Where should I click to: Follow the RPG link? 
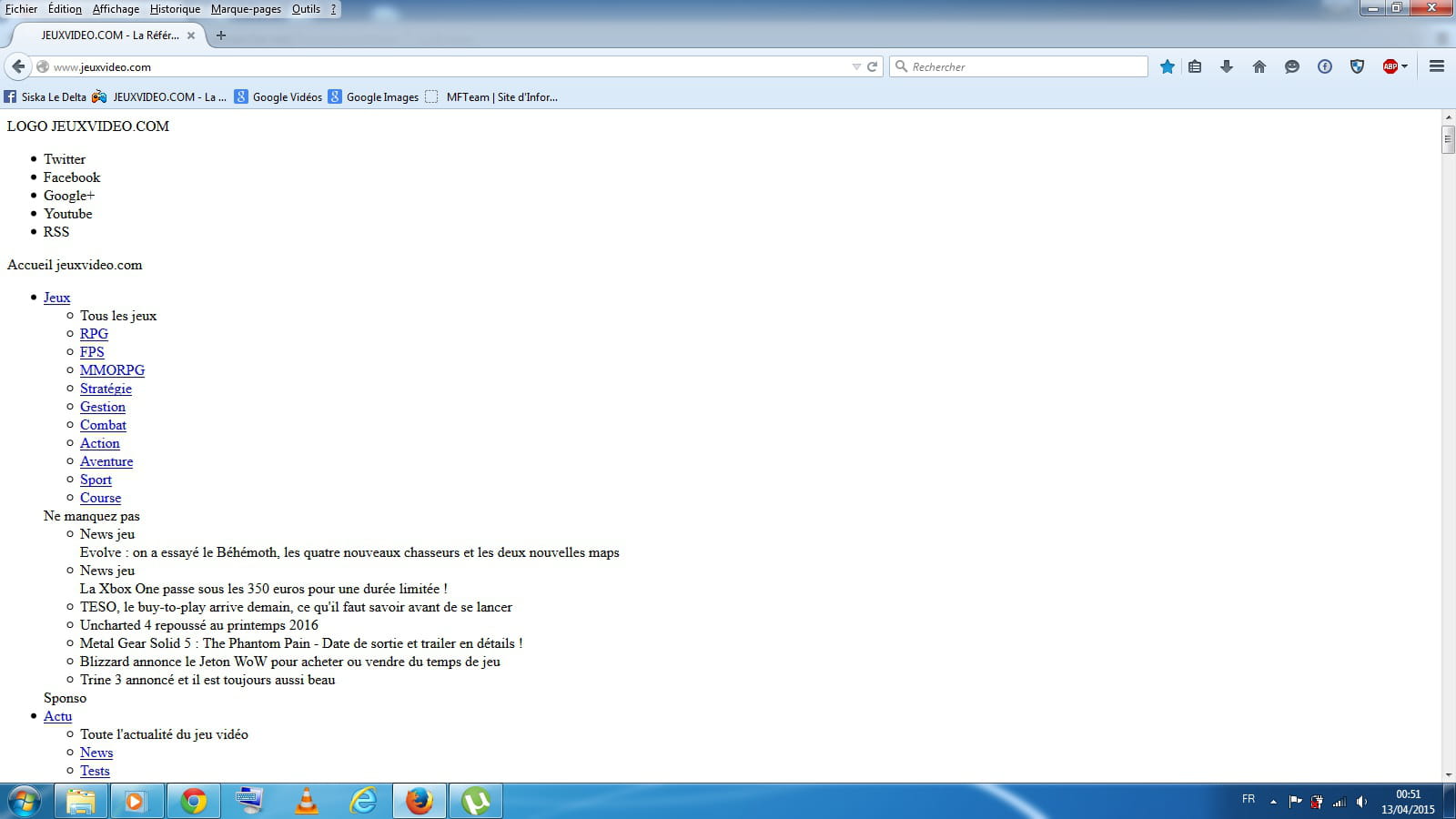(x=94, y=334)
